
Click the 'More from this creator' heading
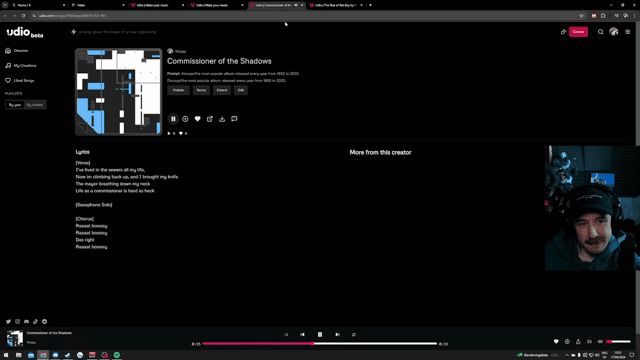pos(380,152)
